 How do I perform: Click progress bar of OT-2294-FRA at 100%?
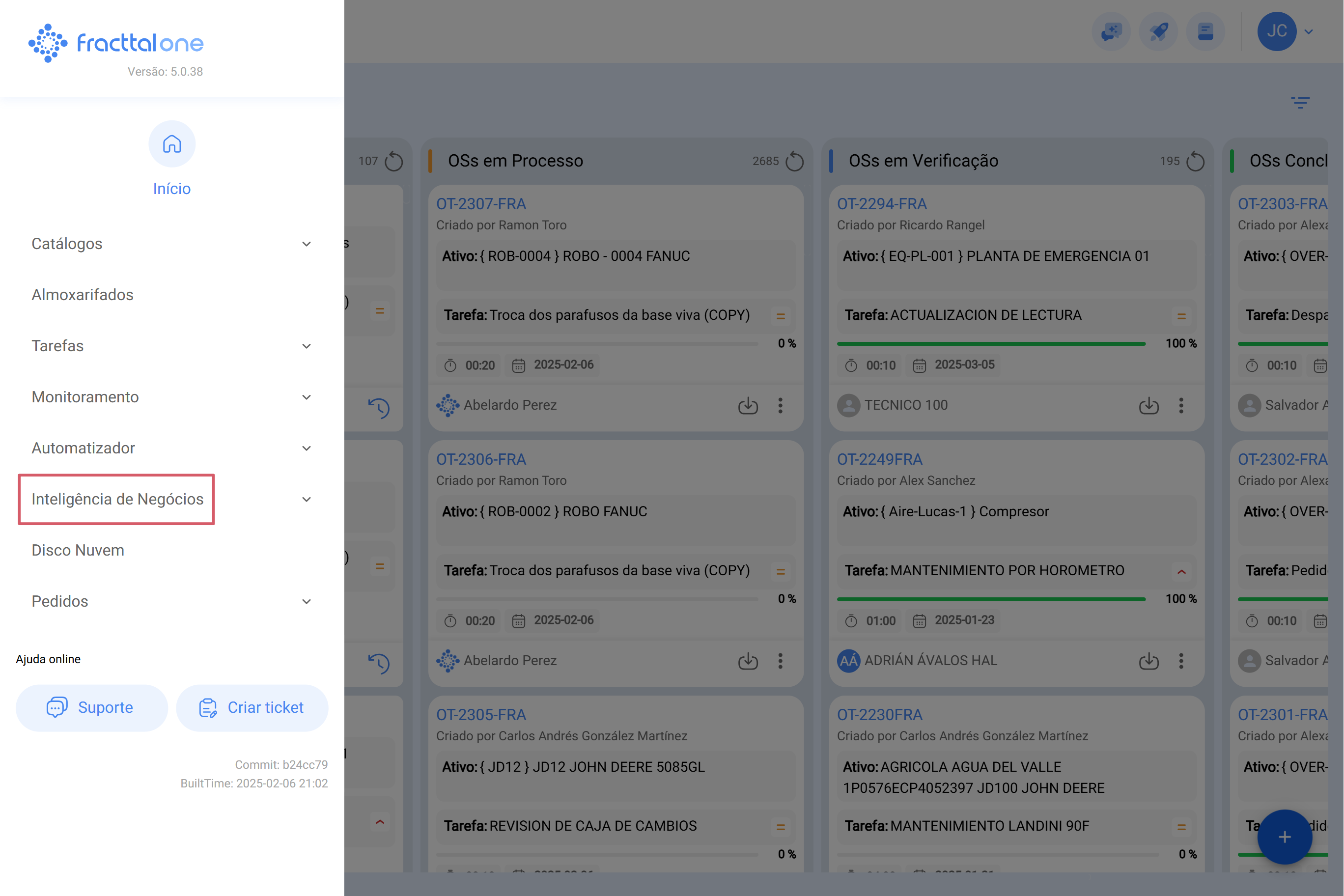click(991, 343)
